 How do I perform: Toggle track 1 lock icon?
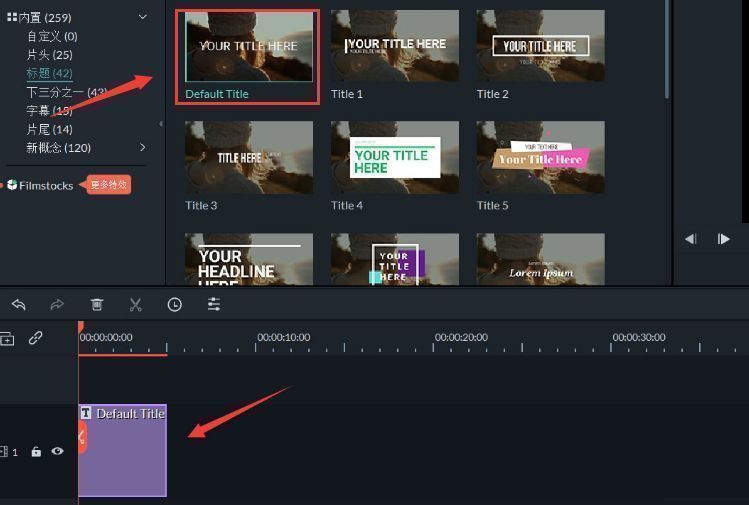pyautogui.click(x=36, y=451)
